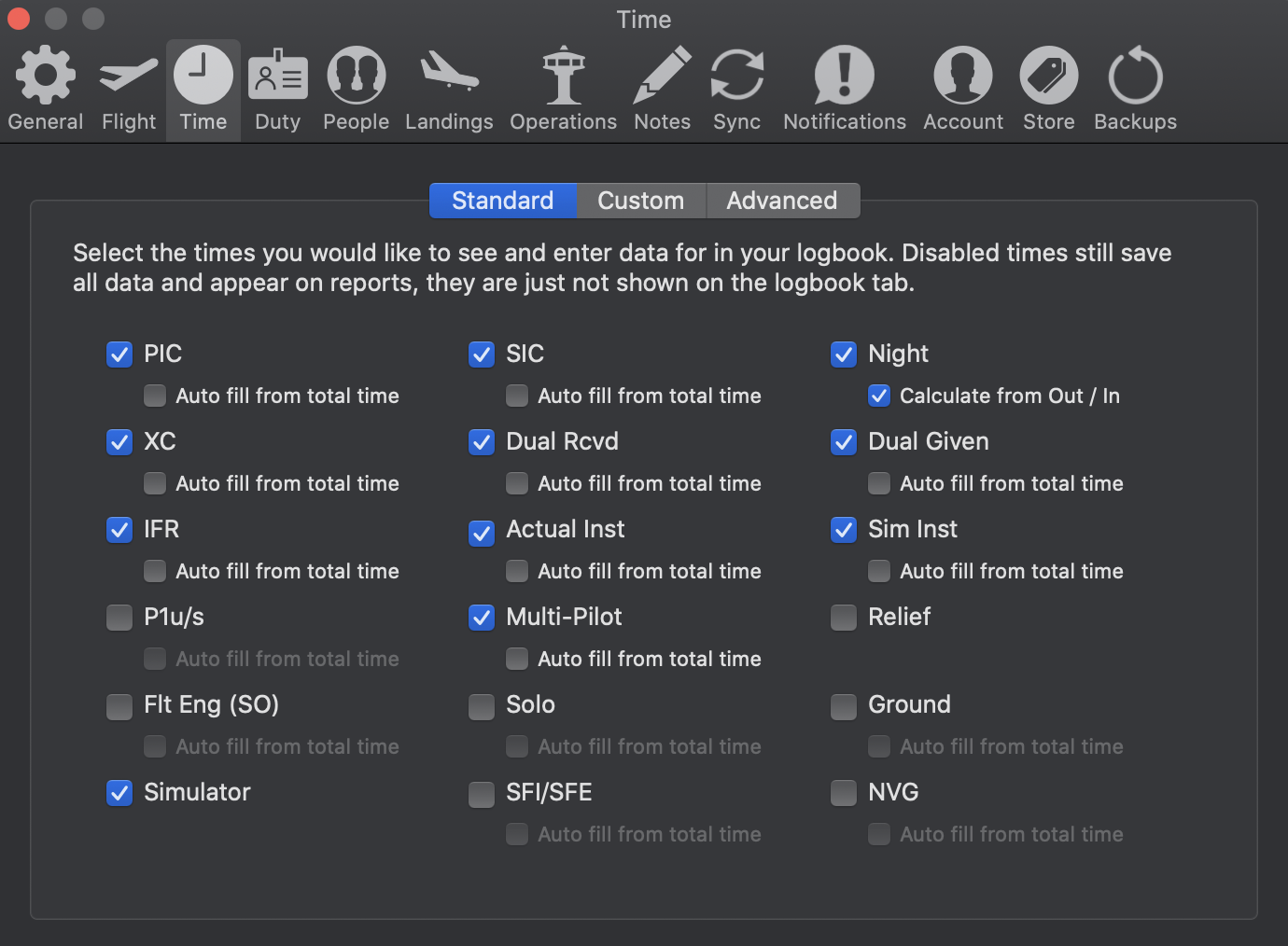
Task: Open the General preferences gear icon
Action: click(x=46, y=76)
